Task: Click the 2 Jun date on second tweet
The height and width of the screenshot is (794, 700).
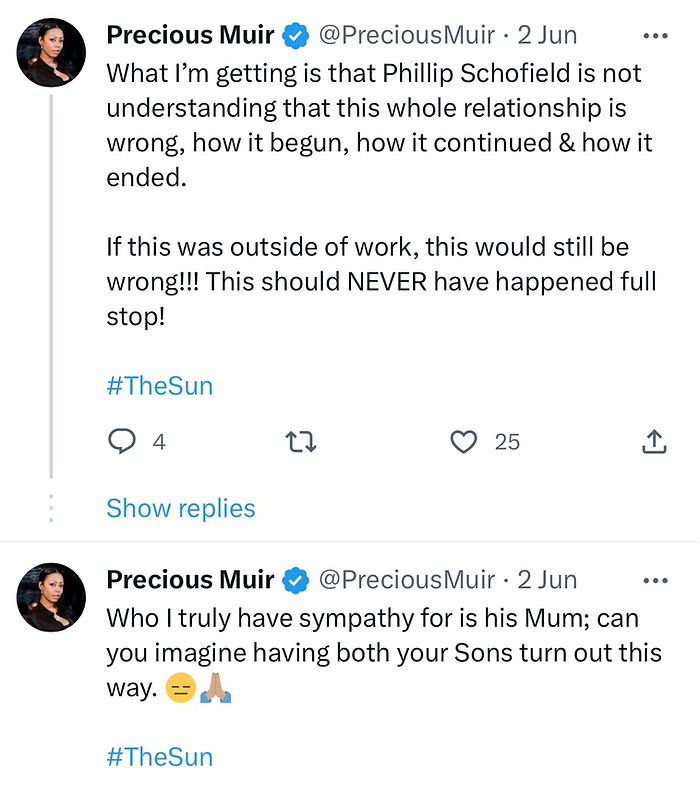Action: 547,580
